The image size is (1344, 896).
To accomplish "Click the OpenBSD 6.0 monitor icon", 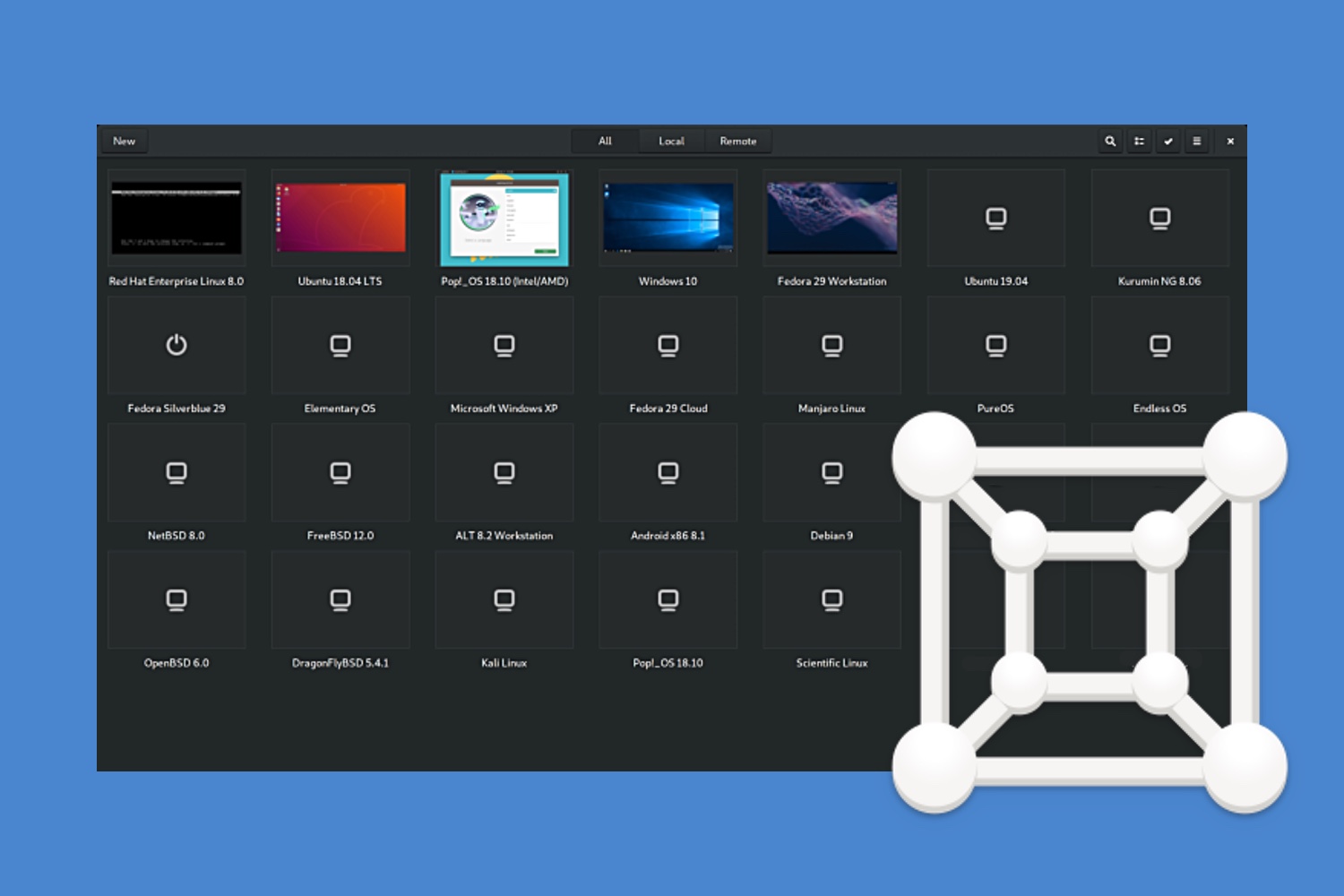I will point(177,600).
